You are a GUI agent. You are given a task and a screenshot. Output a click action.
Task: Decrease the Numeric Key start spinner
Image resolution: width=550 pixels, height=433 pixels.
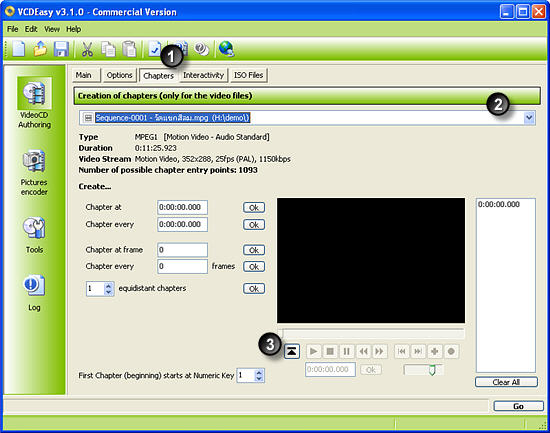(259, 379)
